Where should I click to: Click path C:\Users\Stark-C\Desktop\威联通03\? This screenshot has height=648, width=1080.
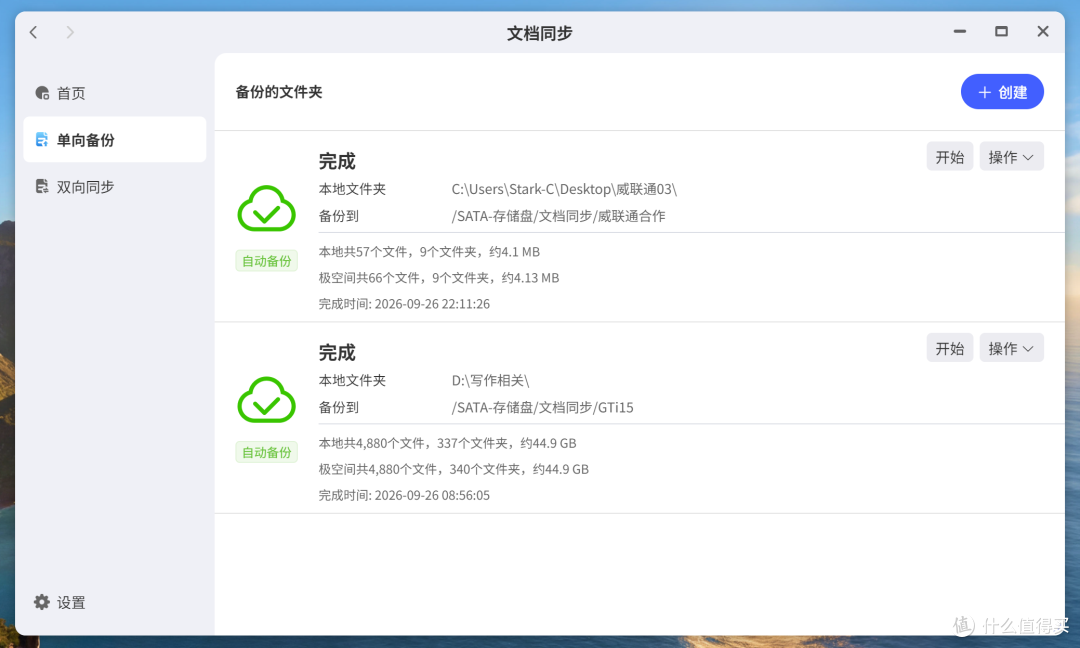coord(564,189)
